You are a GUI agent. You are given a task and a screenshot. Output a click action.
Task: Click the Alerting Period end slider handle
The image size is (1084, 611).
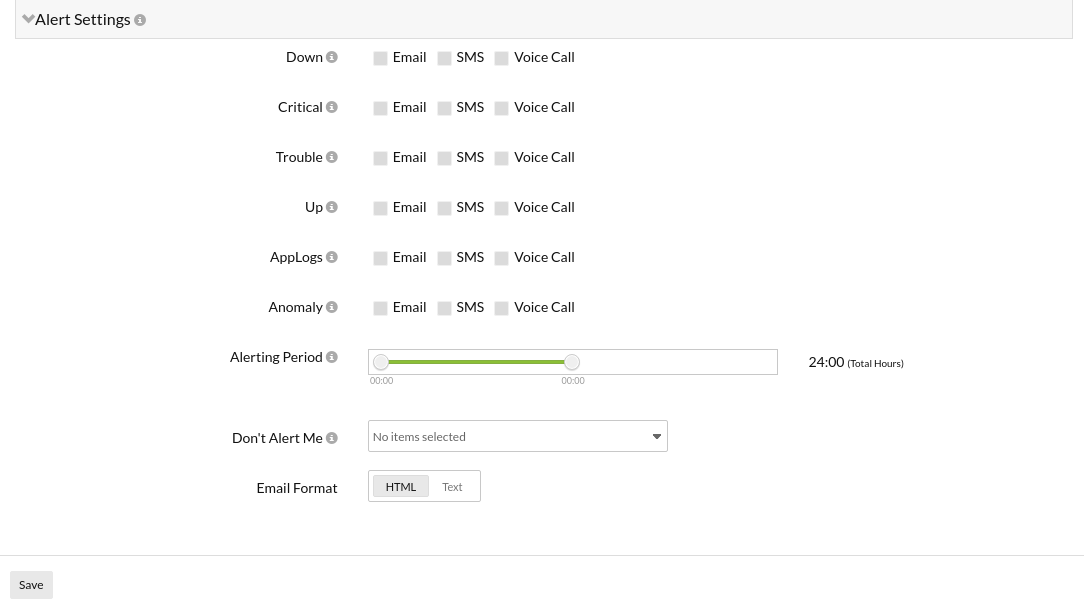click(x=572, y=362)
